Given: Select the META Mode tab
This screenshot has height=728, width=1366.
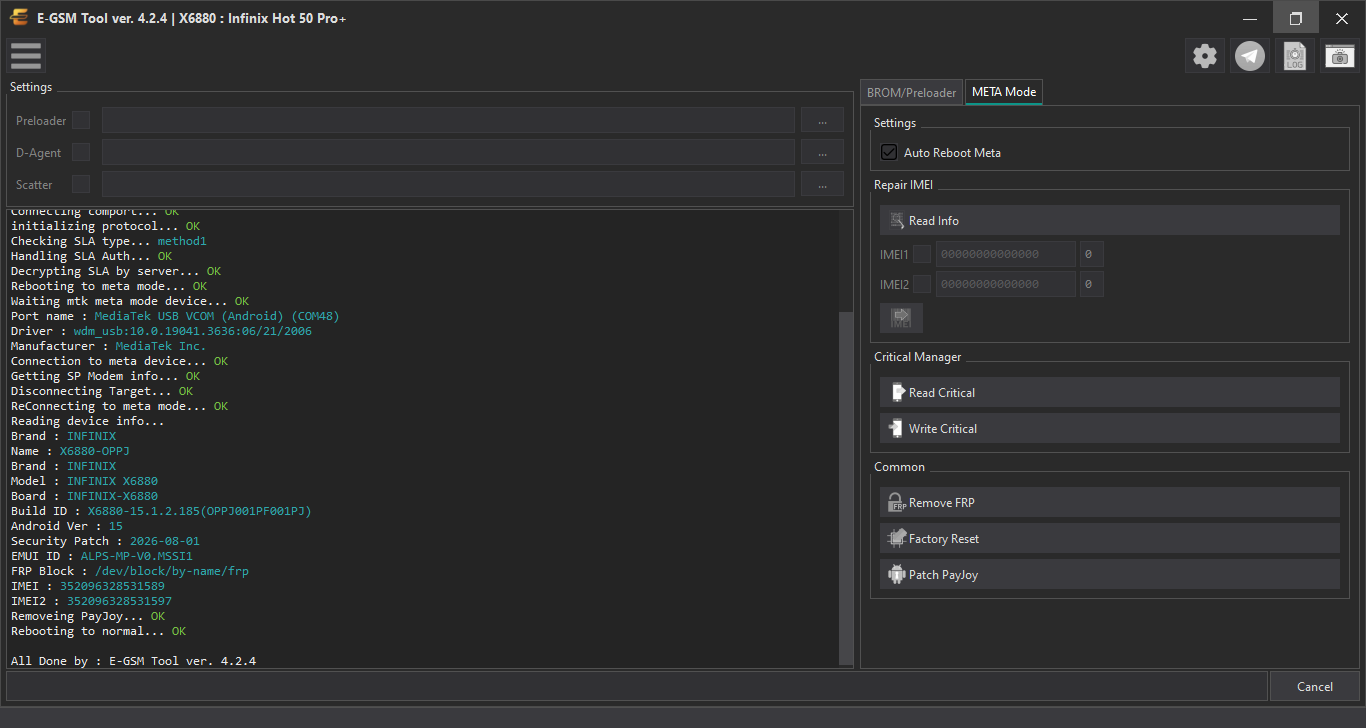Looking at the screenshot, I should coord(1004,92).
